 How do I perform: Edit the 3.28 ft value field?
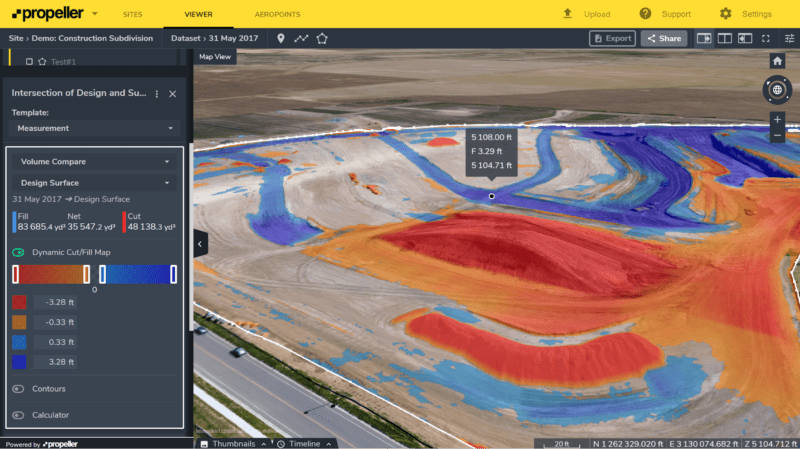pyautogui.click(x=55, y=362)
